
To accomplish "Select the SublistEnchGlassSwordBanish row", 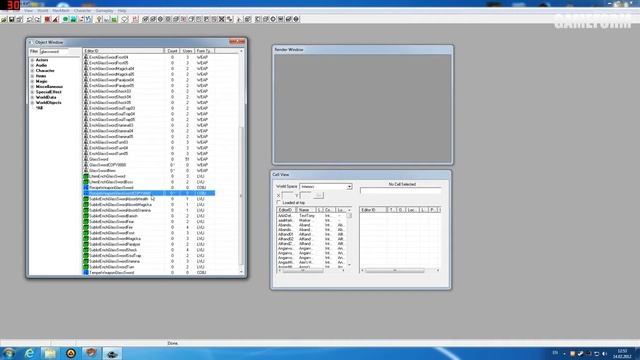I will click(x=149, y=216).
